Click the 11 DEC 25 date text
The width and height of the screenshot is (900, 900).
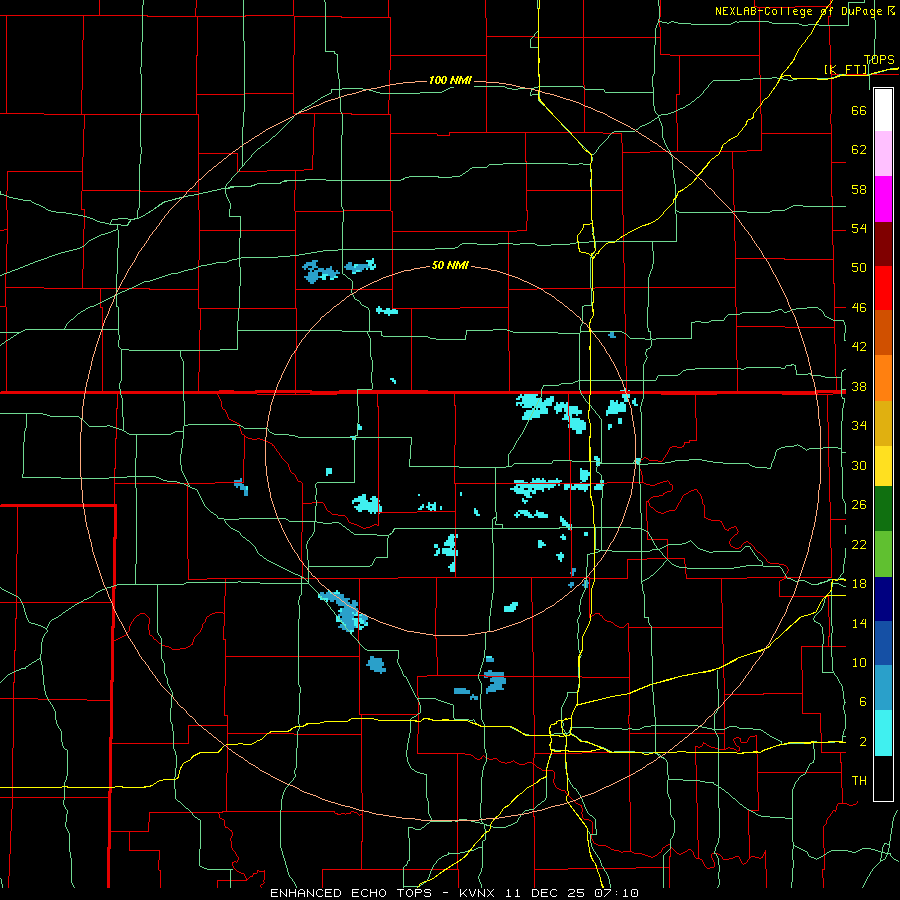pos(545,893)
